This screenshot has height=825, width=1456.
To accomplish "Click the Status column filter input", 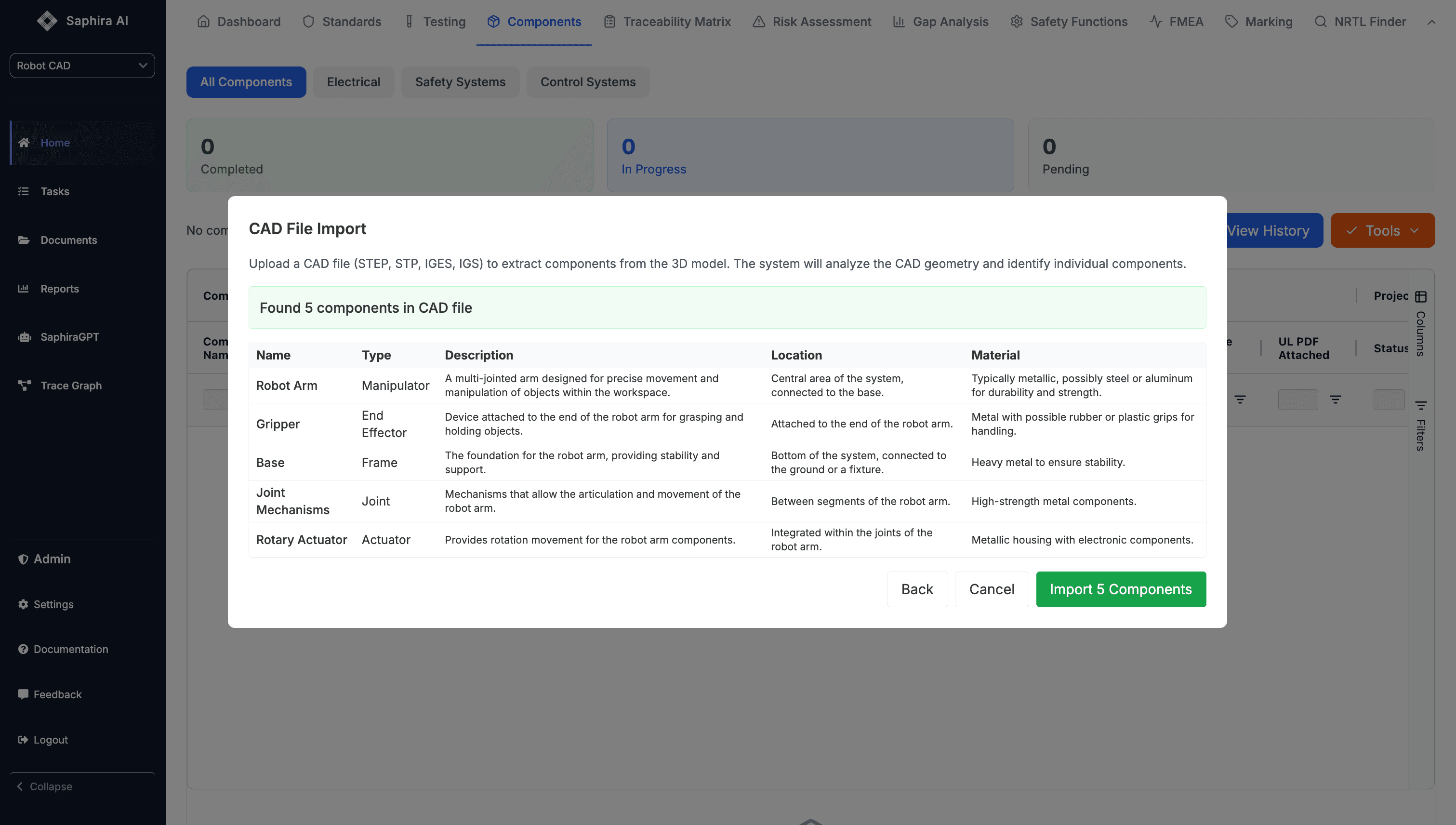I will pos(1388,399).
